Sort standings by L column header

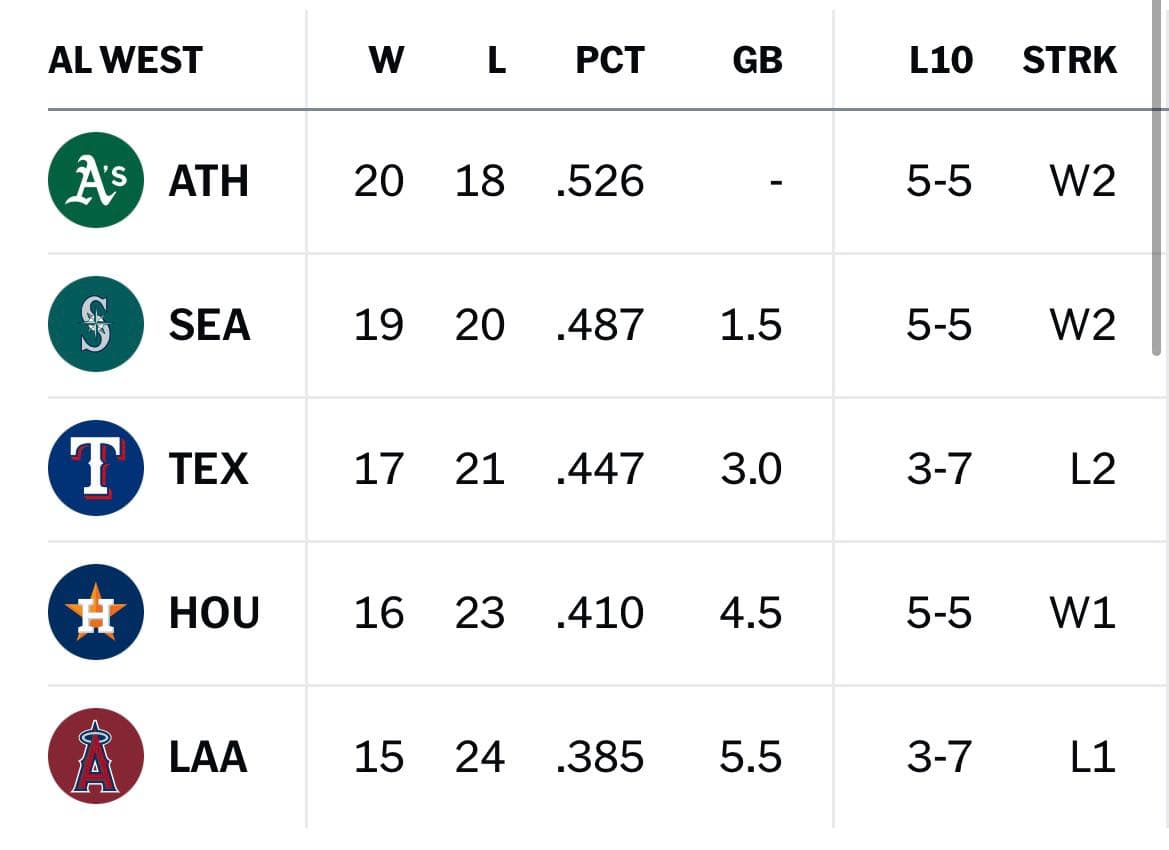click(x=497, y=60)
